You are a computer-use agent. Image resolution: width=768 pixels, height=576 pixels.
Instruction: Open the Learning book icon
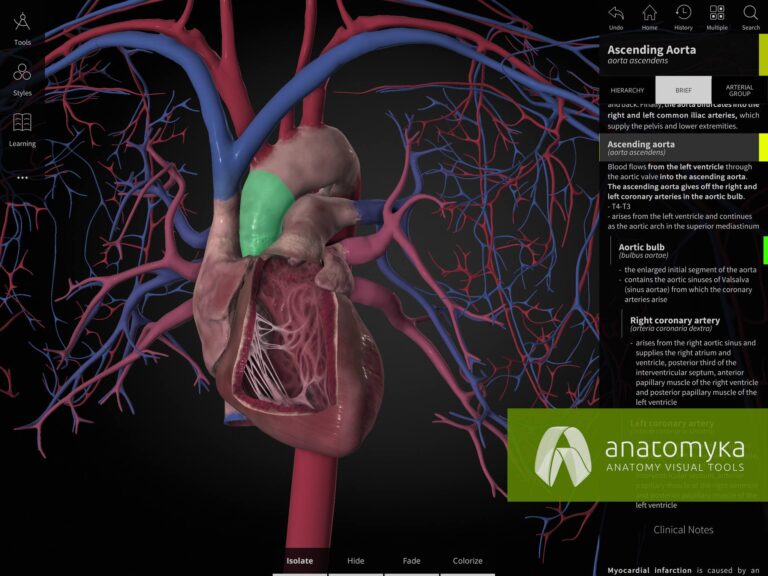(22, 128)
